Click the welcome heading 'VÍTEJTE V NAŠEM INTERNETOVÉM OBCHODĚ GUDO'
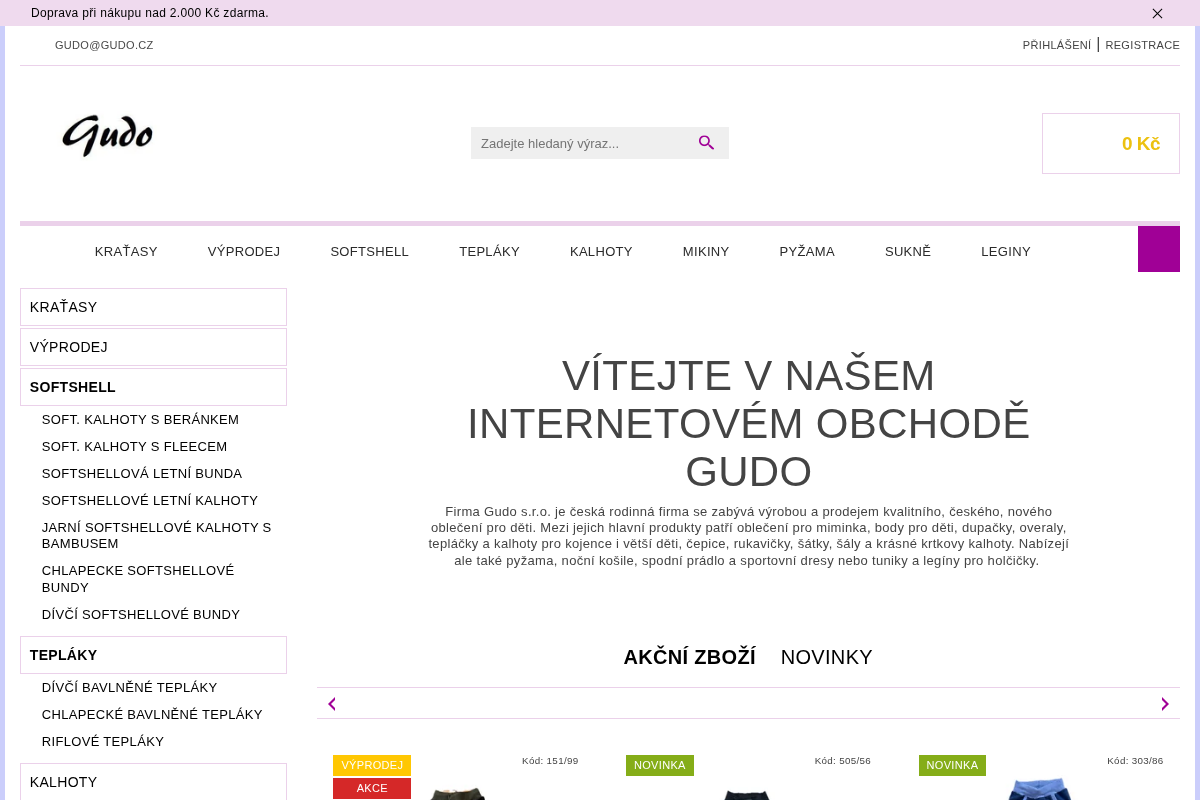The image size is (1200, 800). coord(748,423)
